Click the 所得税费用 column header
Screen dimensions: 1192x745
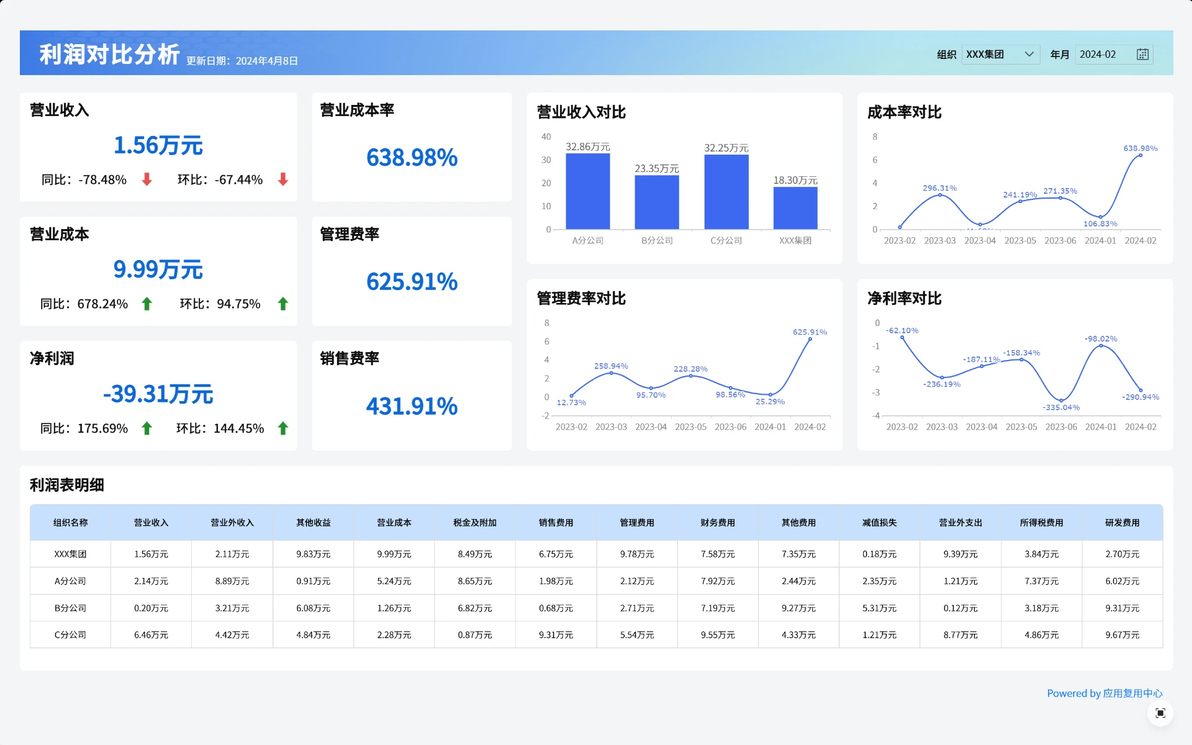pos(1041,523)
